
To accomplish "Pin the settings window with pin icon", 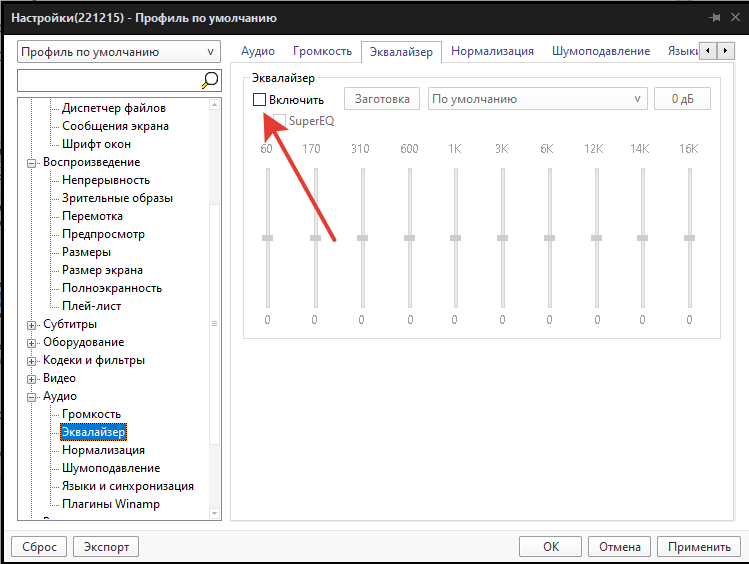I will pos(715,18).
